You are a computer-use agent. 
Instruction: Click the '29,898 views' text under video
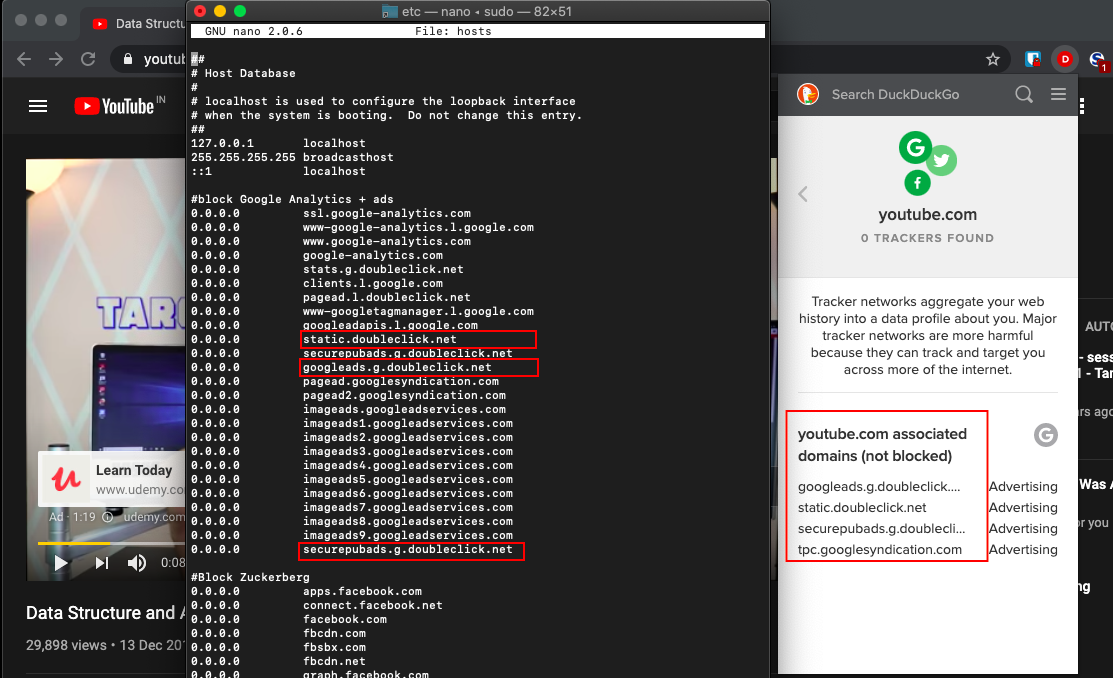pos(66,645)
